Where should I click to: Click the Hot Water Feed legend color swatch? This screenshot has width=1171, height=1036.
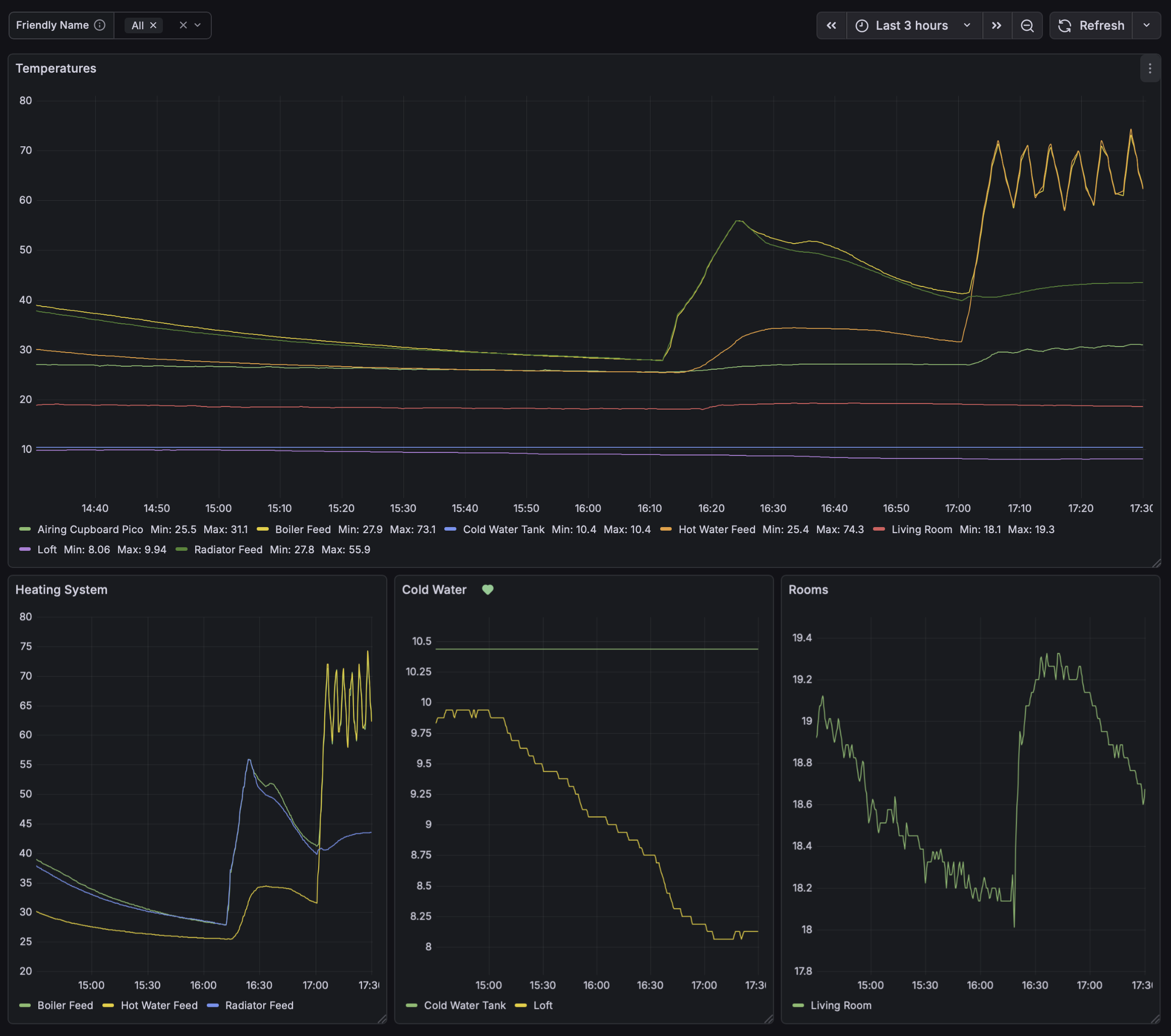pyautogui.click(x=666, y=530)
